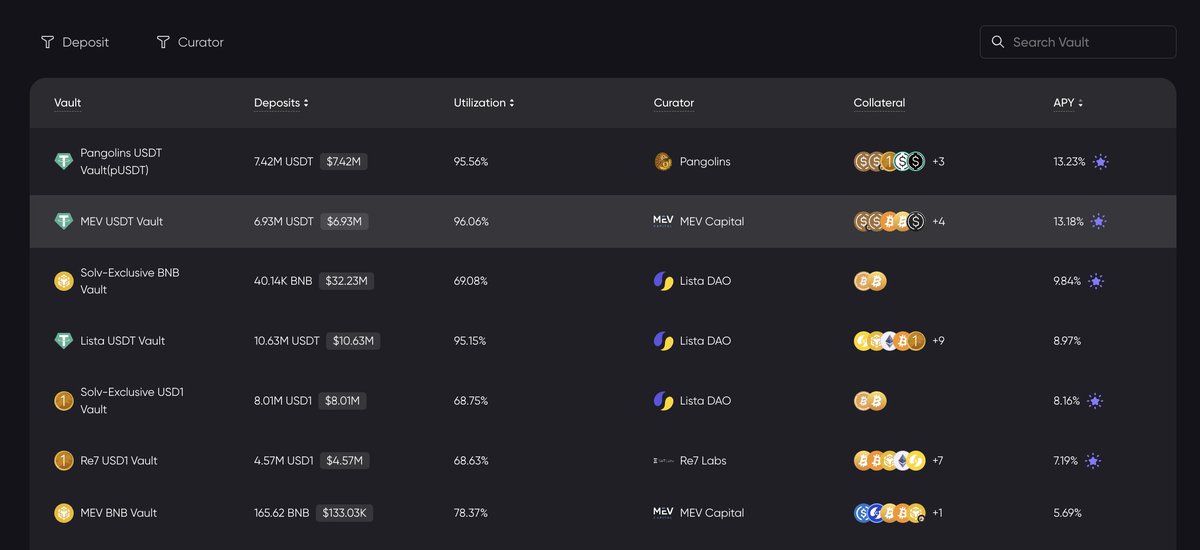This screenshot has width=1200, height=550.
Task: Click collateral icons in MEV USDT Vault row
Action: click(x=889, y=221)
